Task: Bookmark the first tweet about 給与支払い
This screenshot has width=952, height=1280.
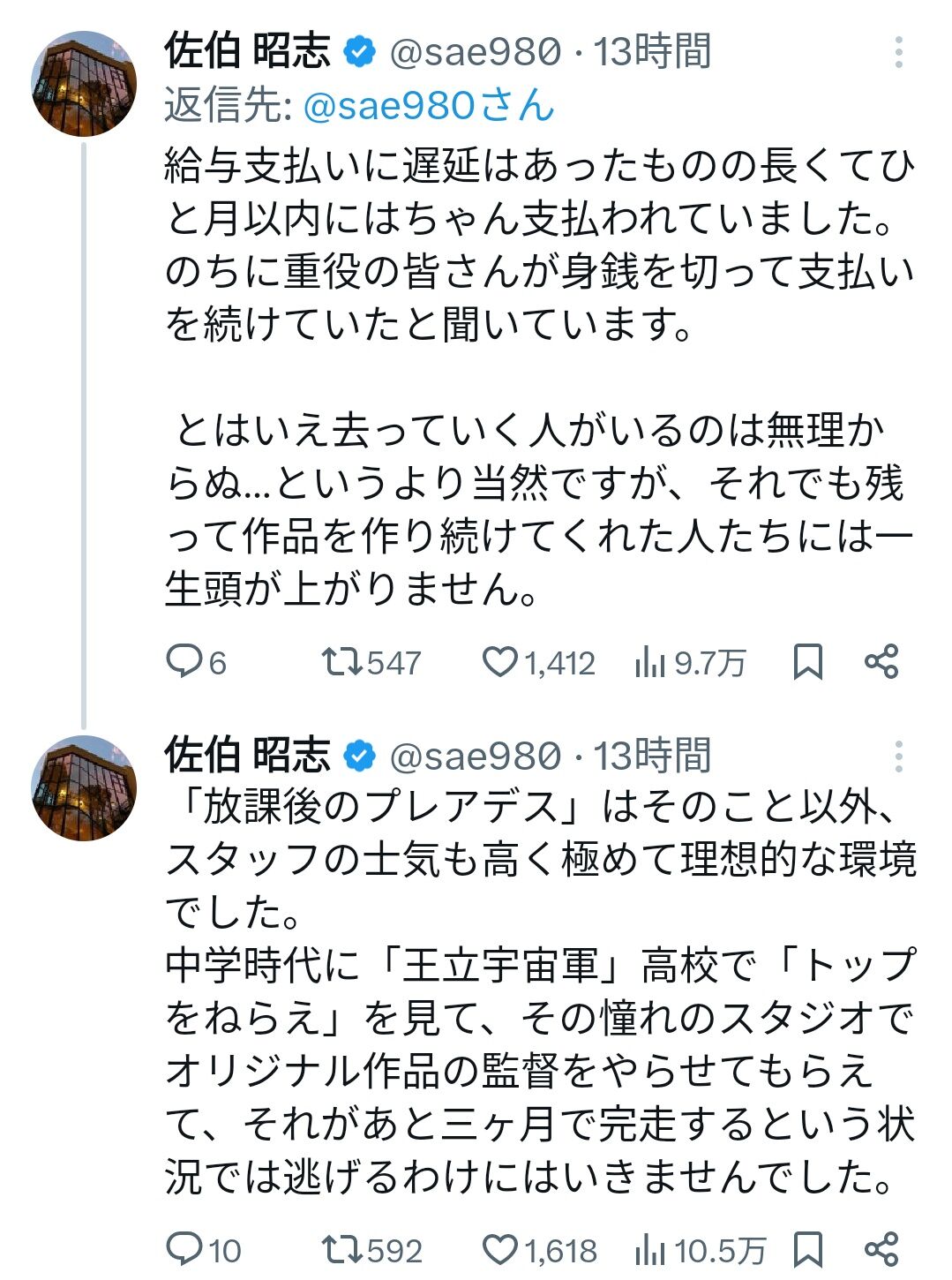Action: point(807,661)
